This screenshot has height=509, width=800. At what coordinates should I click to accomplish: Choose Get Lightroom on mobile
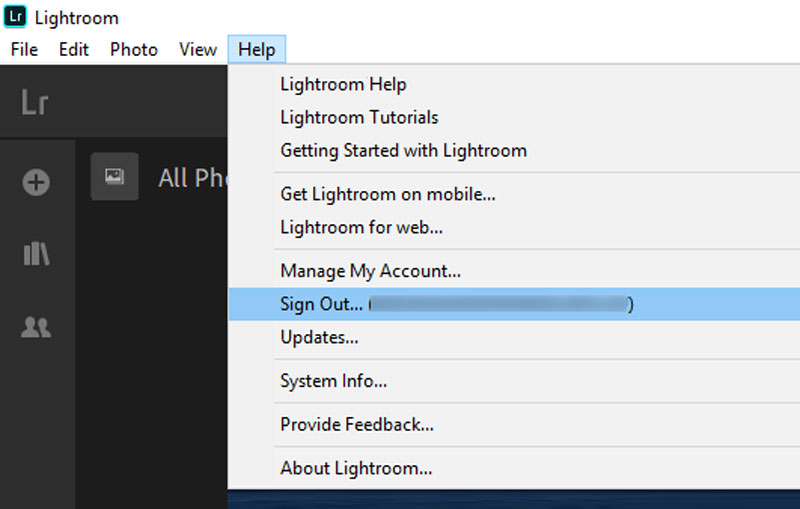point(514,194)
